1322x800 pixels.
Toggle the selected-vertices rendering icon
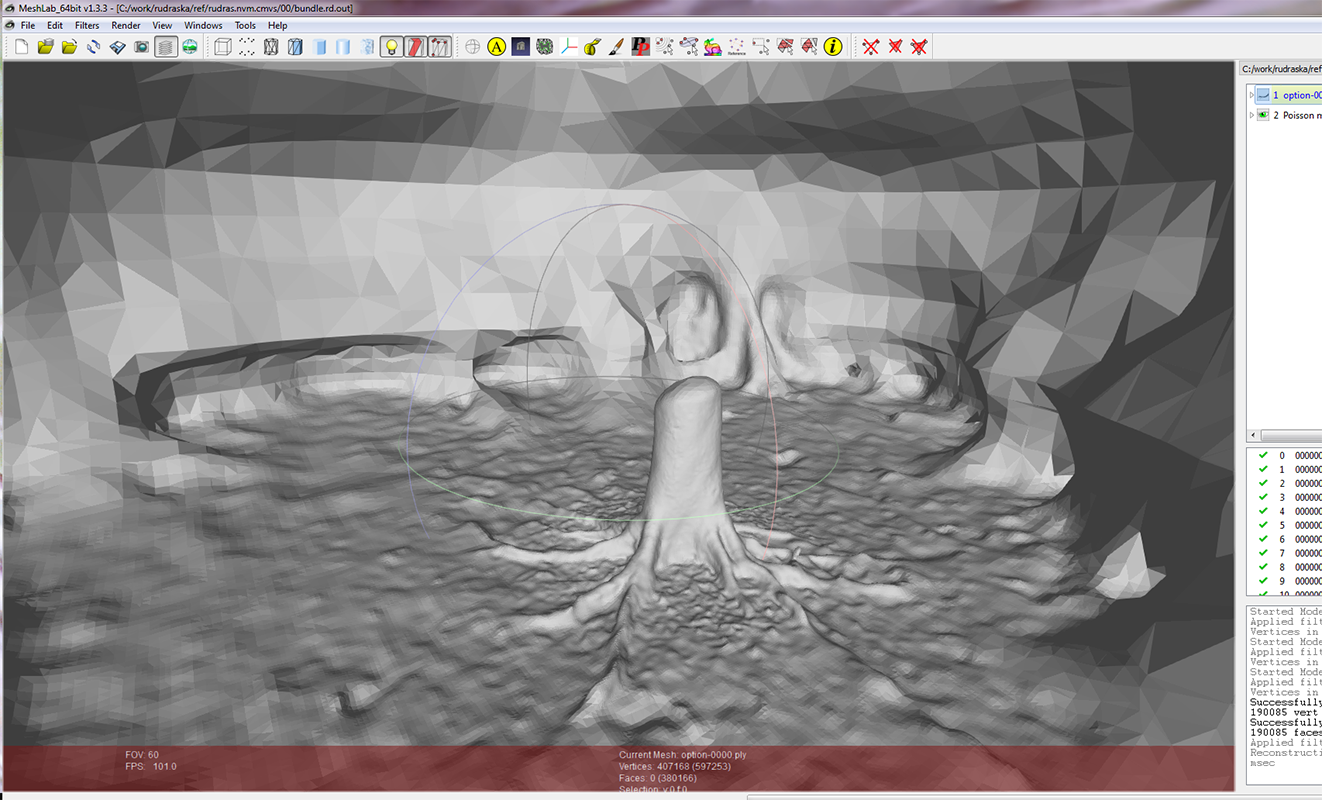click(440, 47)
